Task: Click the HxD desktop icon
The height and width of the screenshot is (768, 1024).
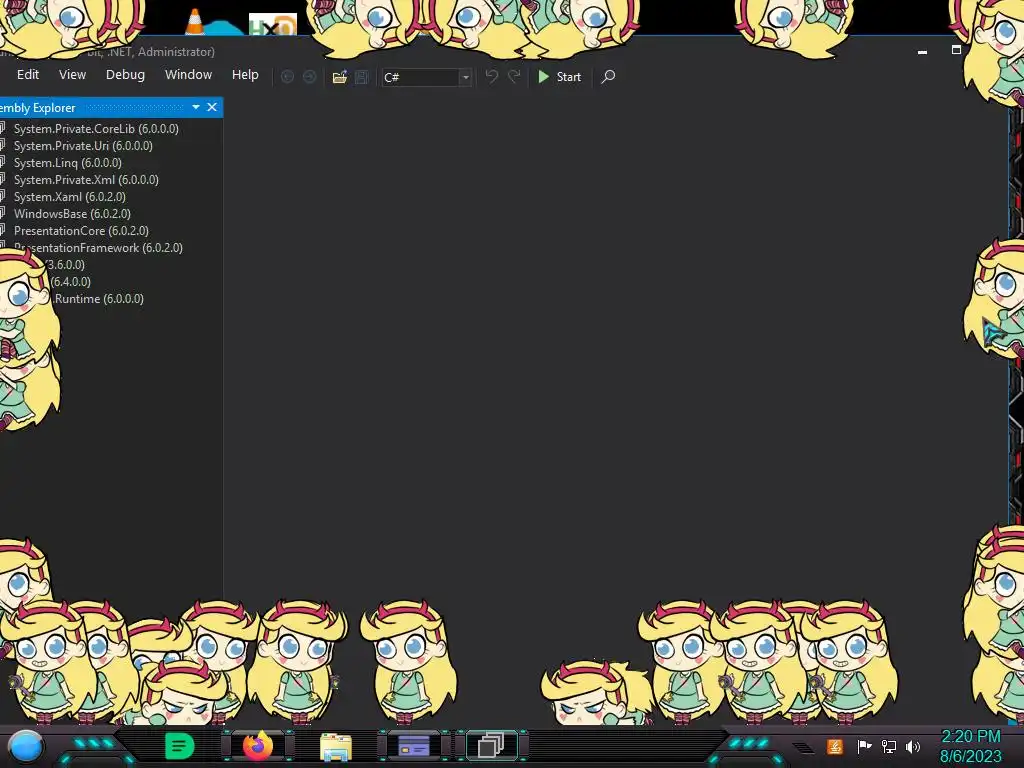Action: pos(273,25)
